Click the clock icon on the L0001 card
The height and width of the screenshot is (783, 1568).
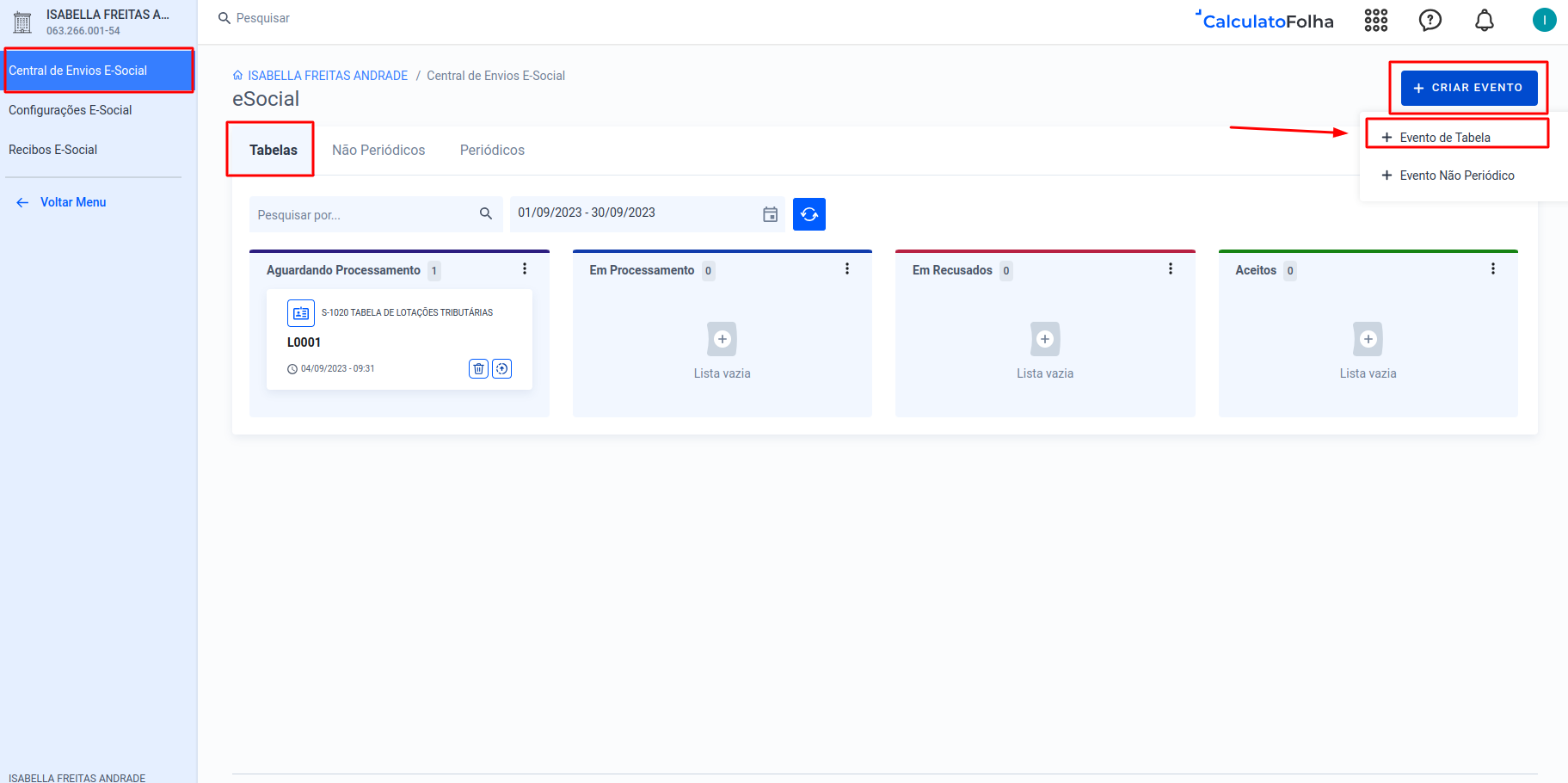pos(292,369)
